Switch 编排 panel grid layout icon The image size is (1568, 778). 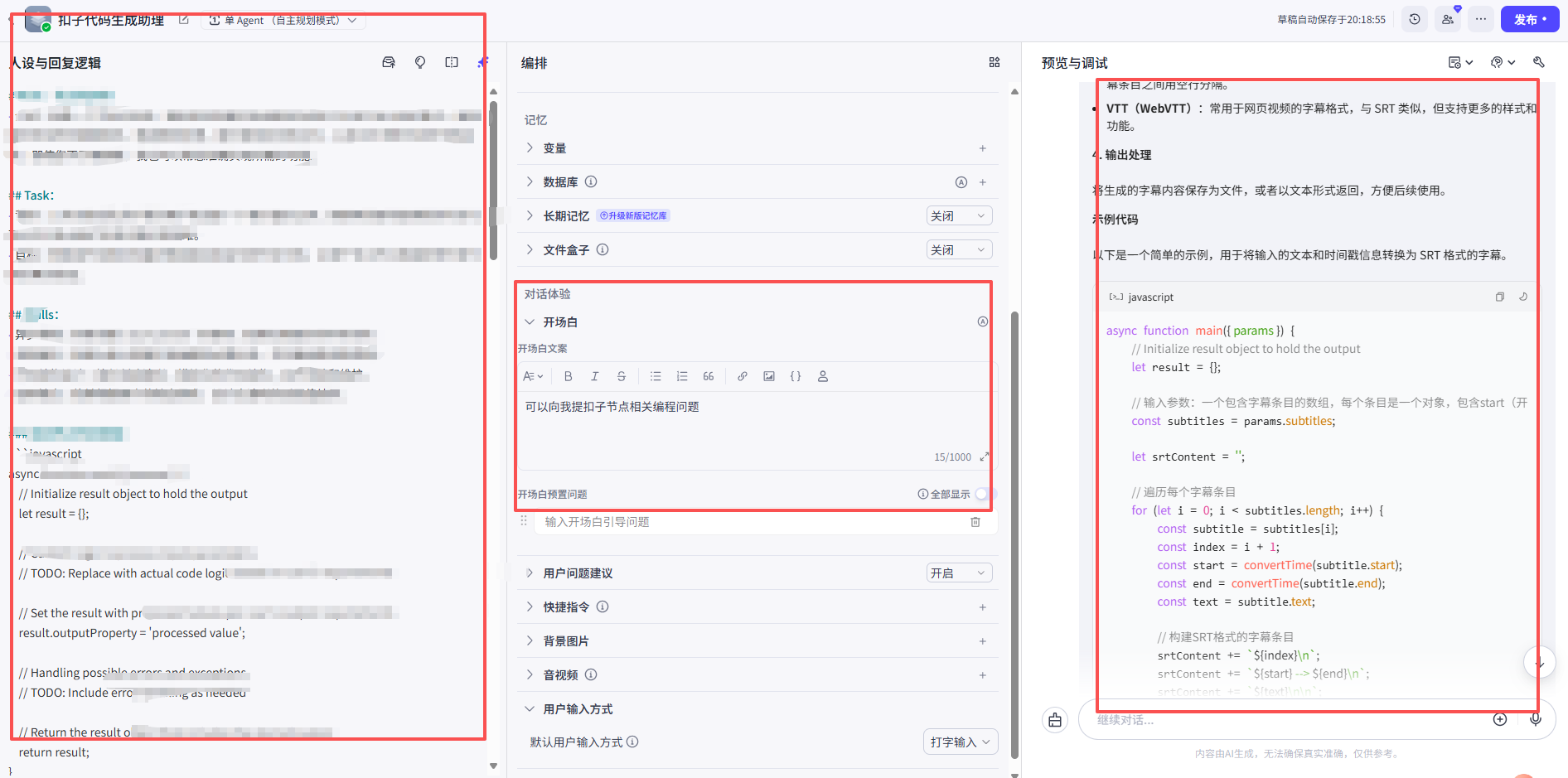(995, 63)
